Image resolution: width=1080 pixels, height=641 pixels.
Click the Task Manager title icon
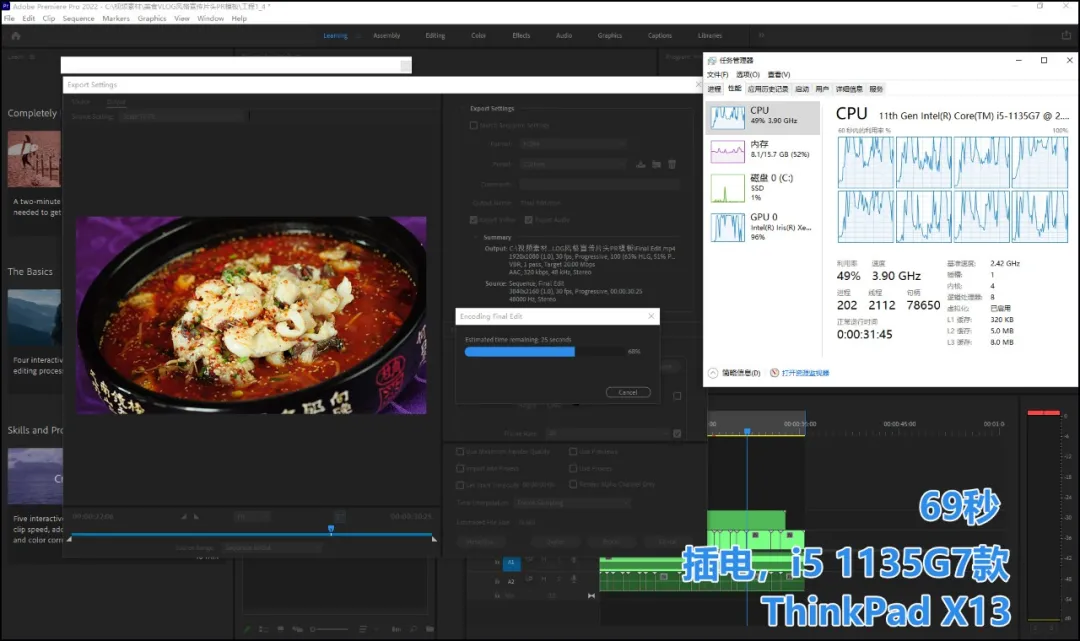point(712,61)
